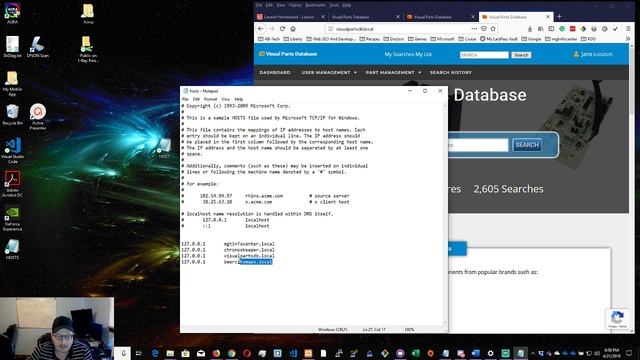Screen dimensions: 640x360
Task: Open the Firefox downloads arrow icon
Action: tap(530, 29)
